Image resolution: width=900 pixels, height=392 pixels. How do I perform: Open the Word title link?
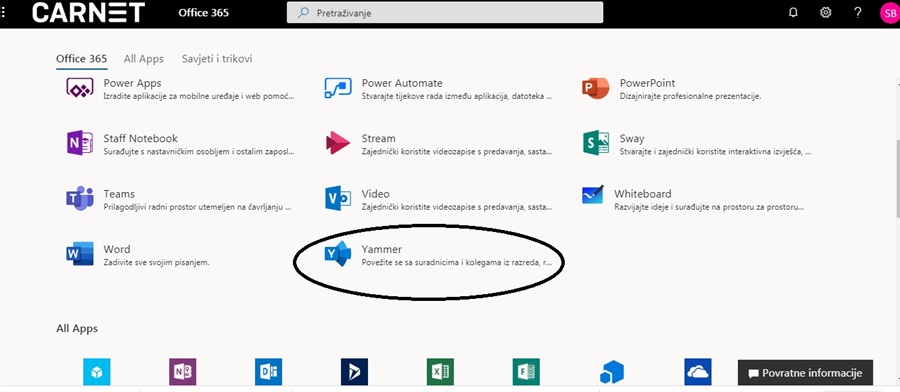[117, 249]
